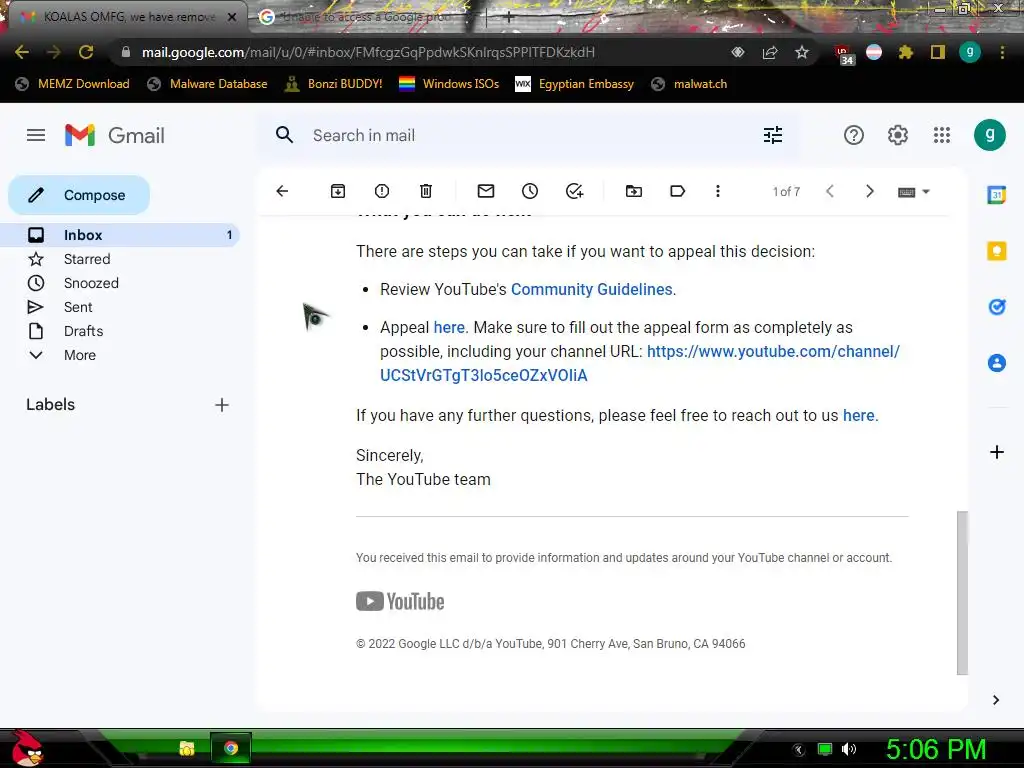Open Starred folder
The width and height of the screenshot is (1024, 768).
click(x=87, y=259)
